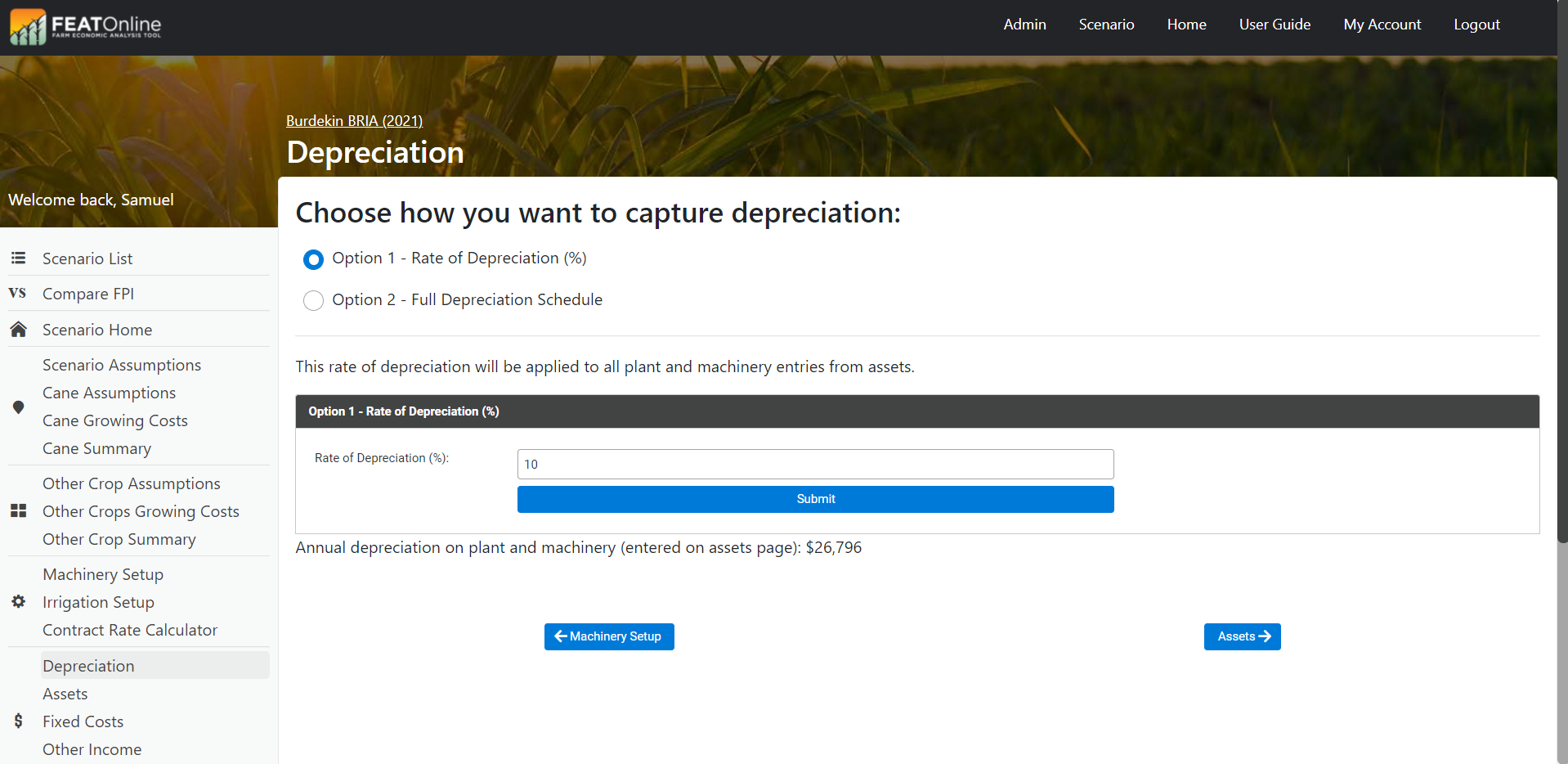The width and height of the screenshot is (1568, 764).
Task: Open the Admin menu item
Action: tap(1024, 25)
